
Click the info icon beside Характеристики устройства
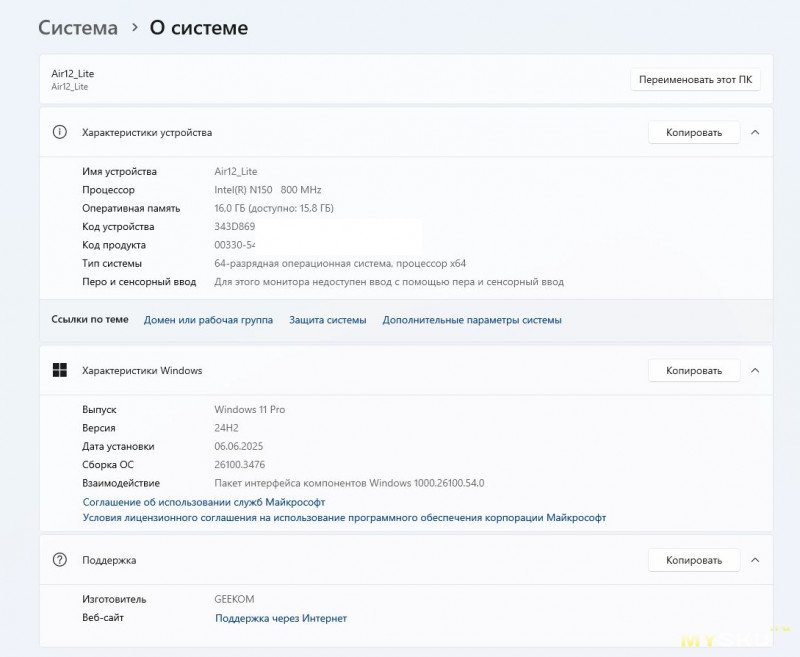tap(60, 132)
